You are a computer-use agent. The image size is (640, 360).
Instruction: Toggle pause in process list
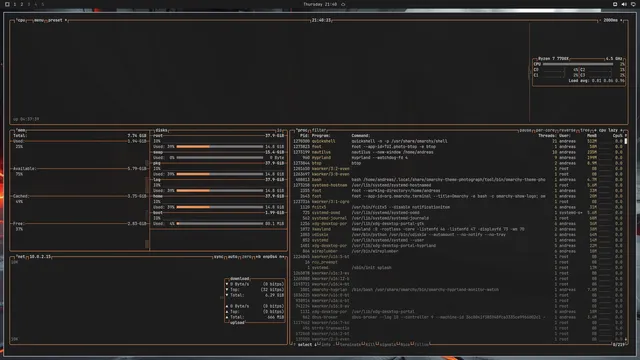[x=525, y=130]
